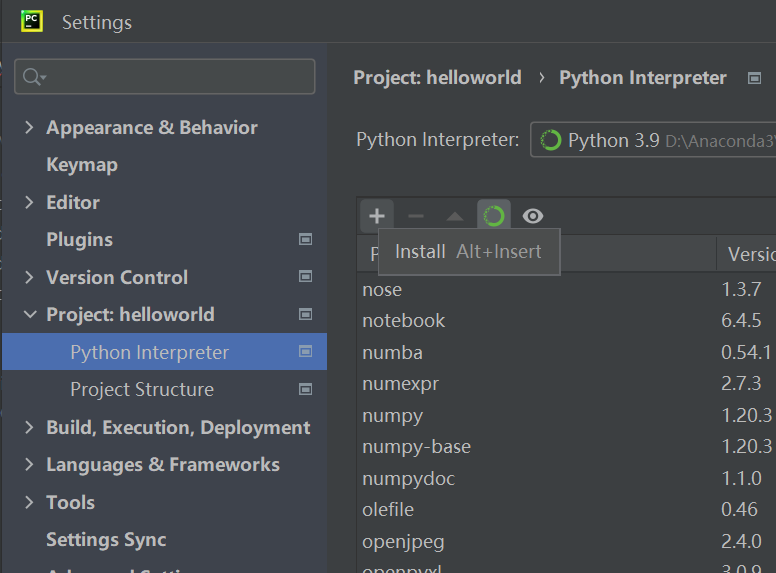This screenshot has height=573, width=776.
Task: Click the plus Install package icon
Action: pos(376,216)
